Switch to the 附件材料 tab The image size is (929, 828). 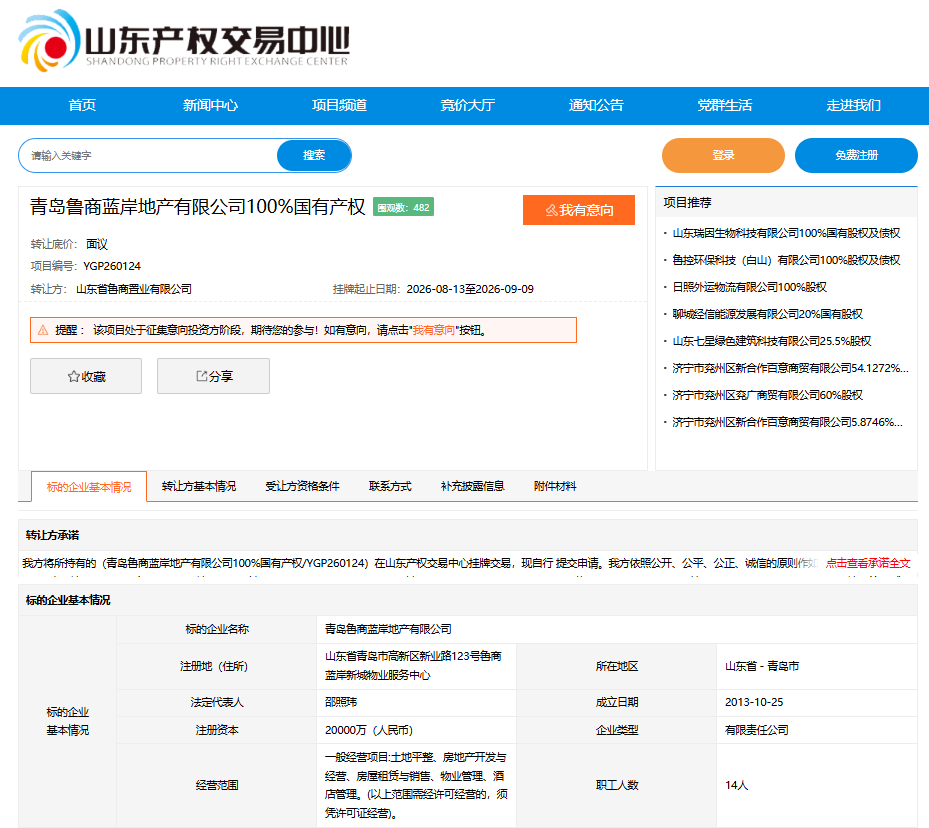click(555, 486)
